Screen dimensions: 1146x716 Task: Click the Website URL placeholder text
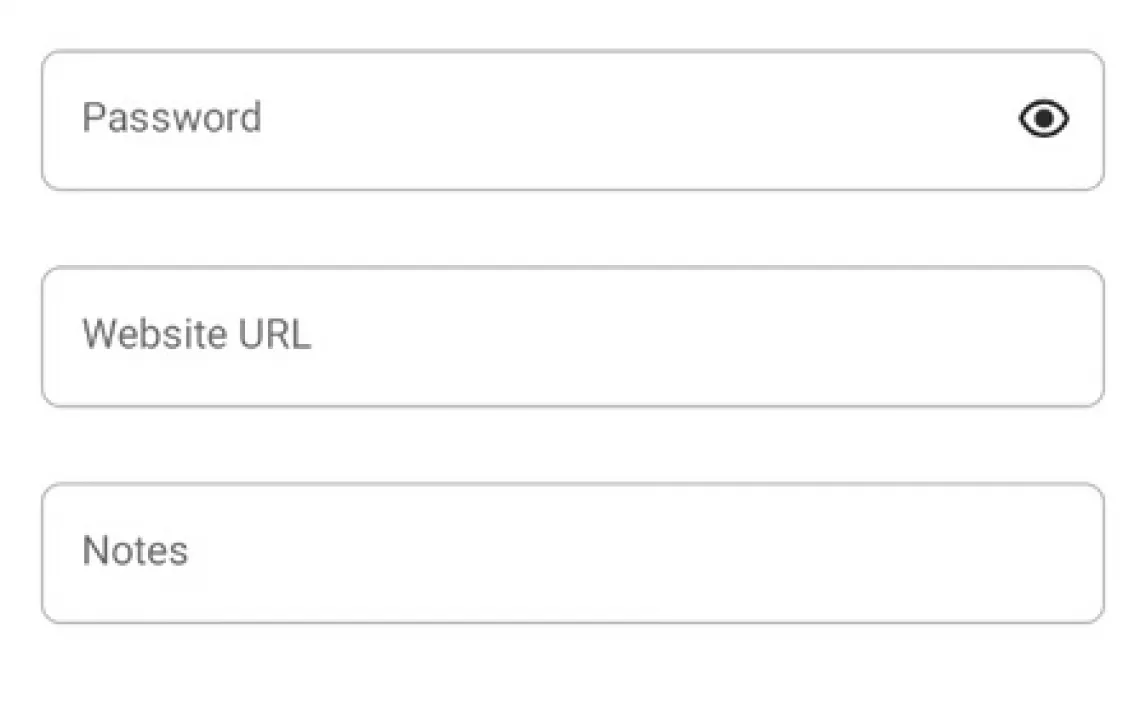coord(196,334)
